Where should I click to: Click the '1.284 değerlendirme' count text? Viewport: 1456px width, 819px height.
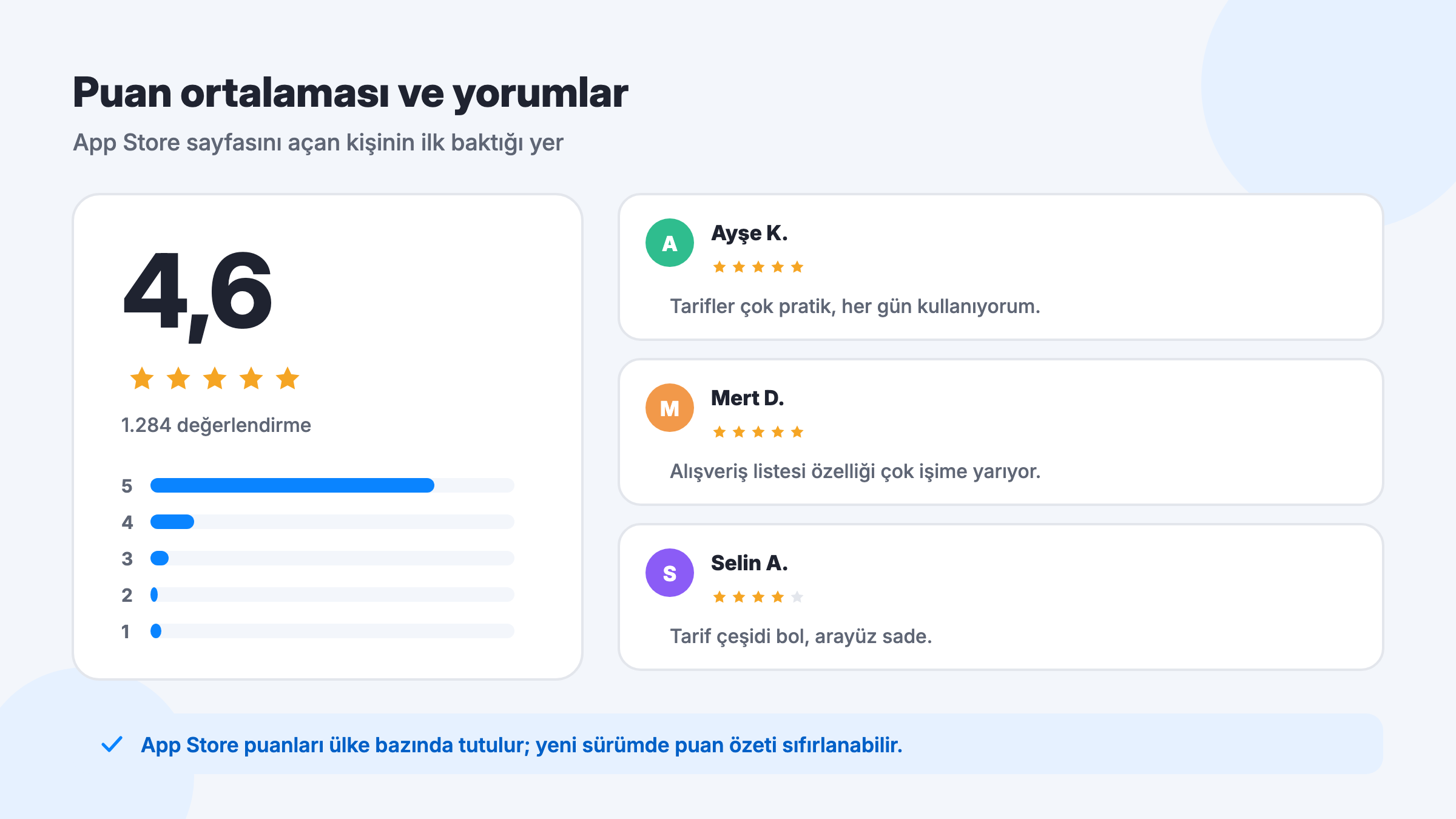(216, 425)
